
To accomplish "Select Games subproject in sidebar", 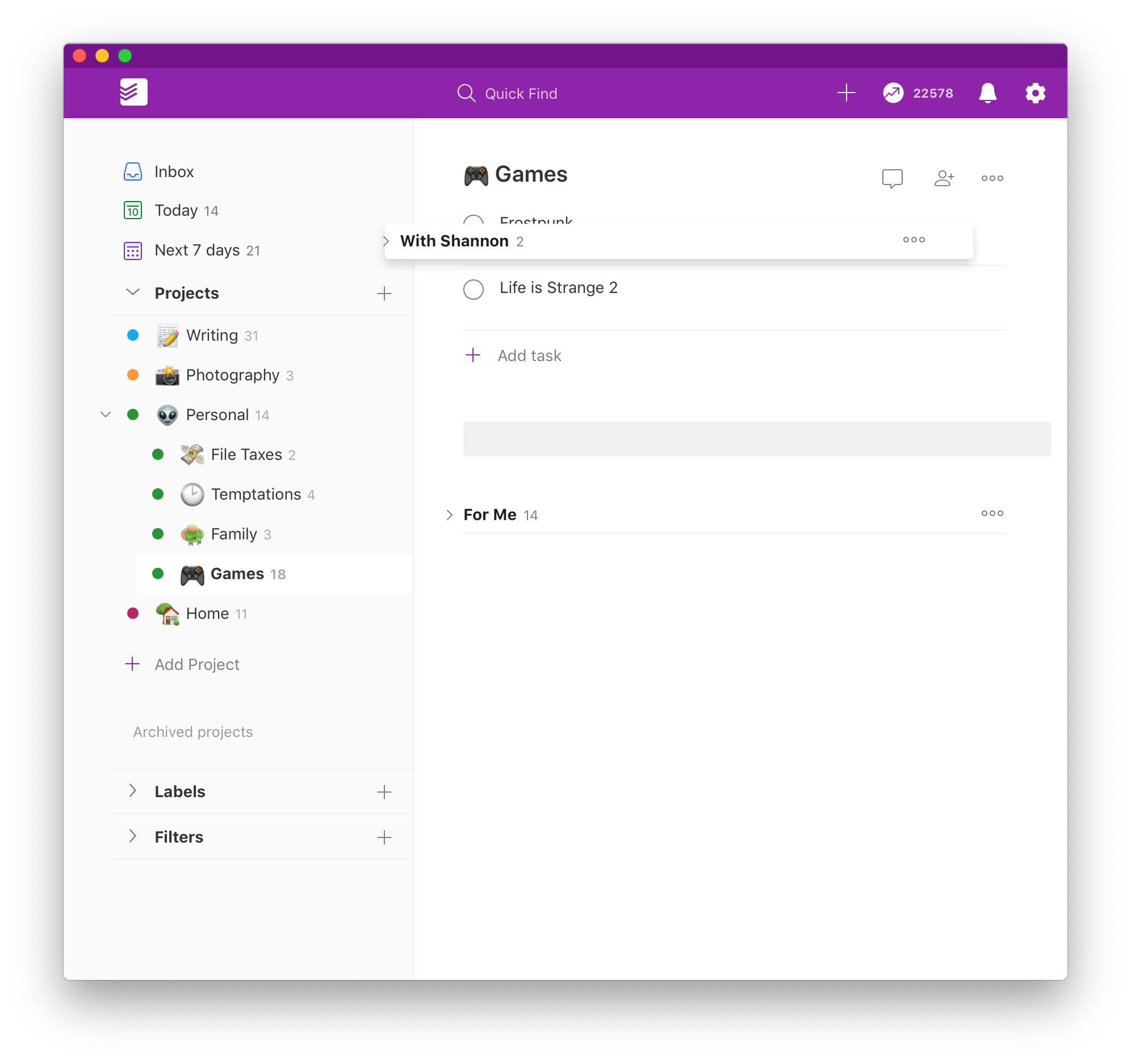I will point(274,574).
